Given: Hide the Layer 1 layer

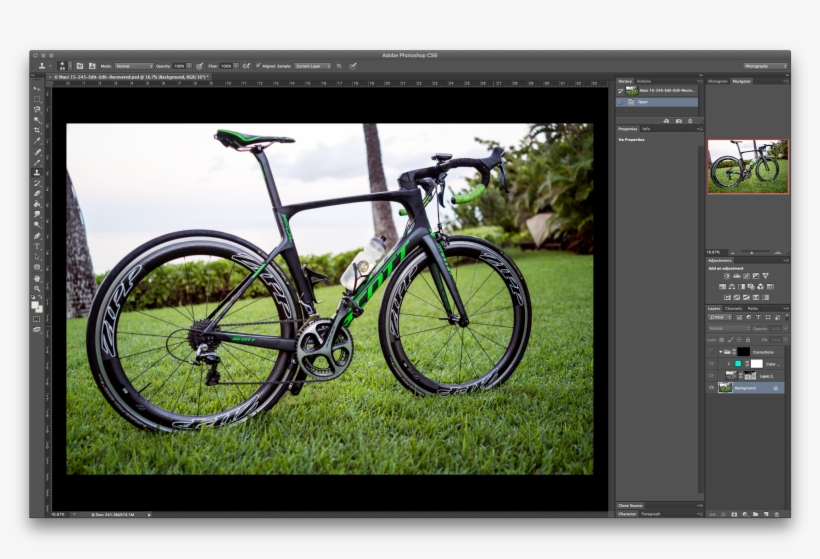Looking at the screenshot, I should (711, 376).
